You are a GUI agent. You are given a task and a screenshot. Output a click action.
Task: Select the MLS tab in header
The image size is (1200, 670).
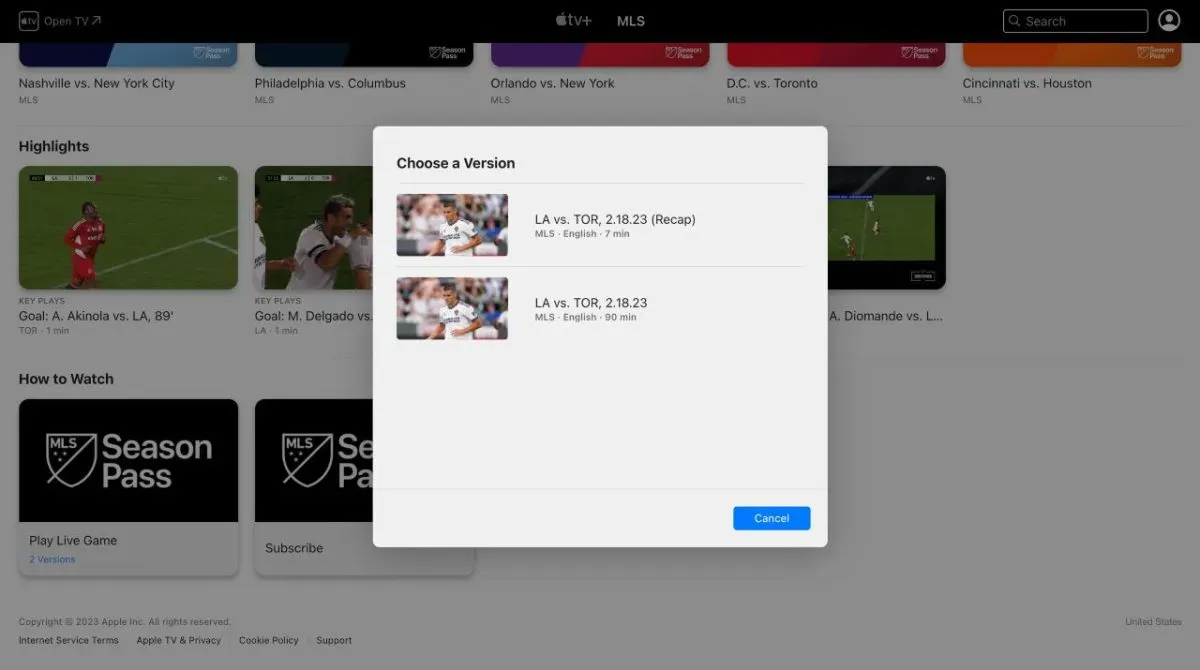click(x=631, y=21)
